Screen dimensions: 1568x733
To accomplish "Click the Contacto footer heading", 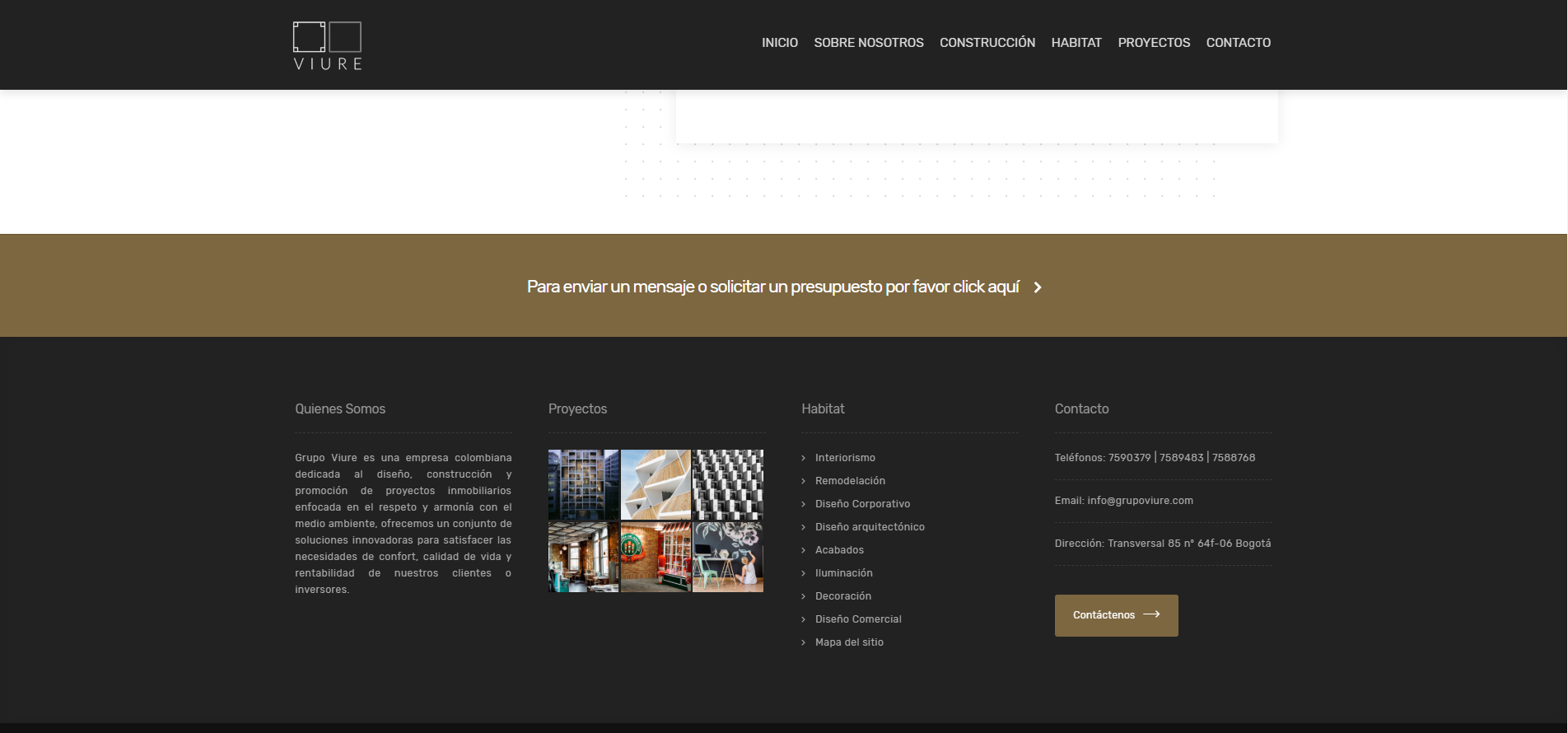I will click(1081, 409).
